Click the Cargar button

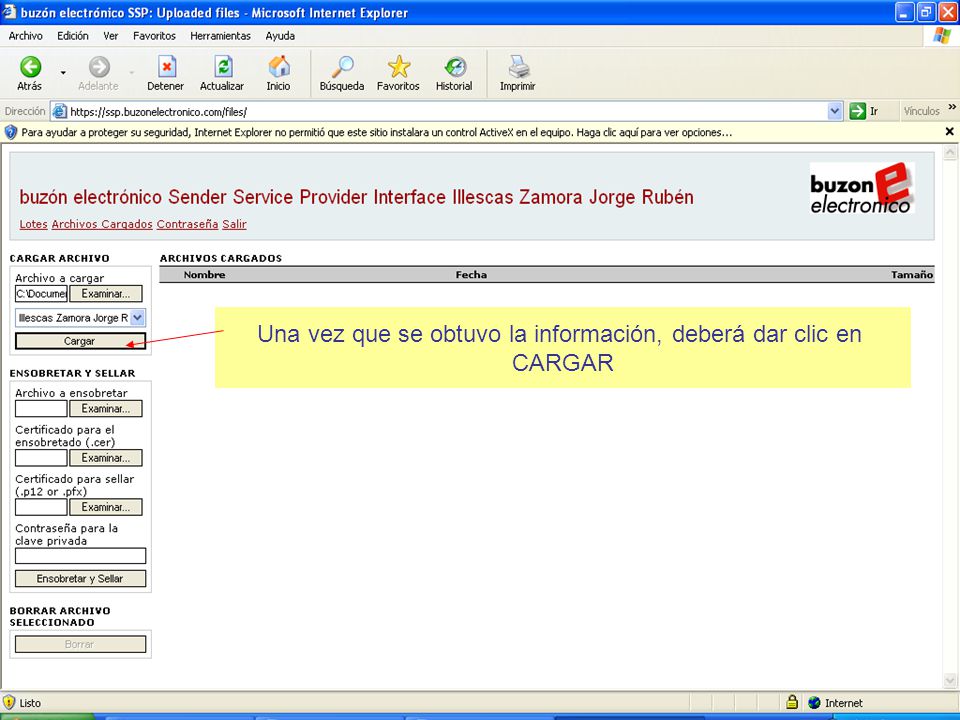pyautogui.click(x=80, y=341)
